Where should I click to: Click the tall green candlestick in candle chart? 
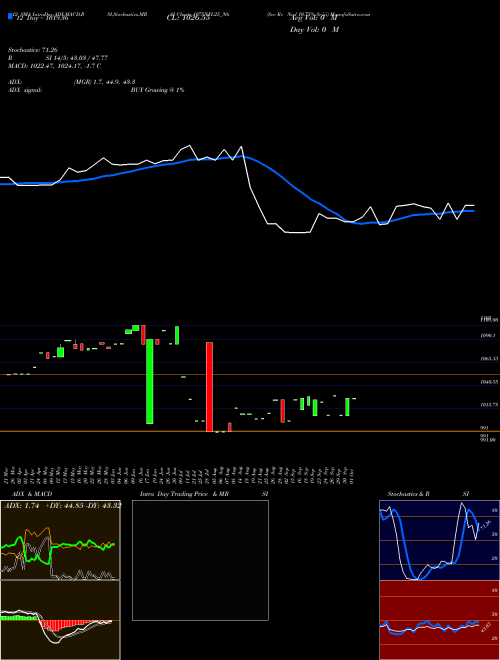point(149,381)
